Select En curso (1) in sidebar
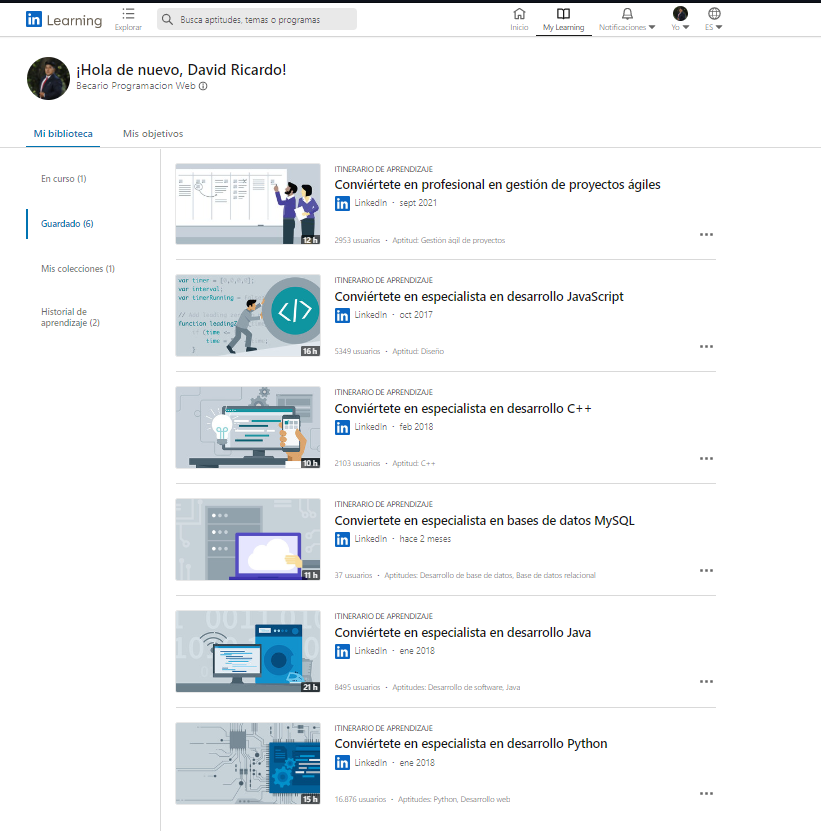 [x=64, y=179]
